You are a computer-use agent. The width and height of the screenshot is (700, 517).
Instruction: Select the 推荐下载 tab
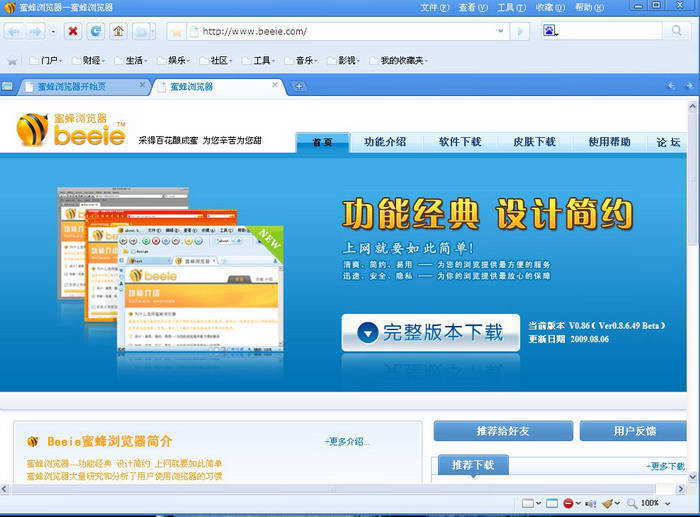(x=473, y=465)
